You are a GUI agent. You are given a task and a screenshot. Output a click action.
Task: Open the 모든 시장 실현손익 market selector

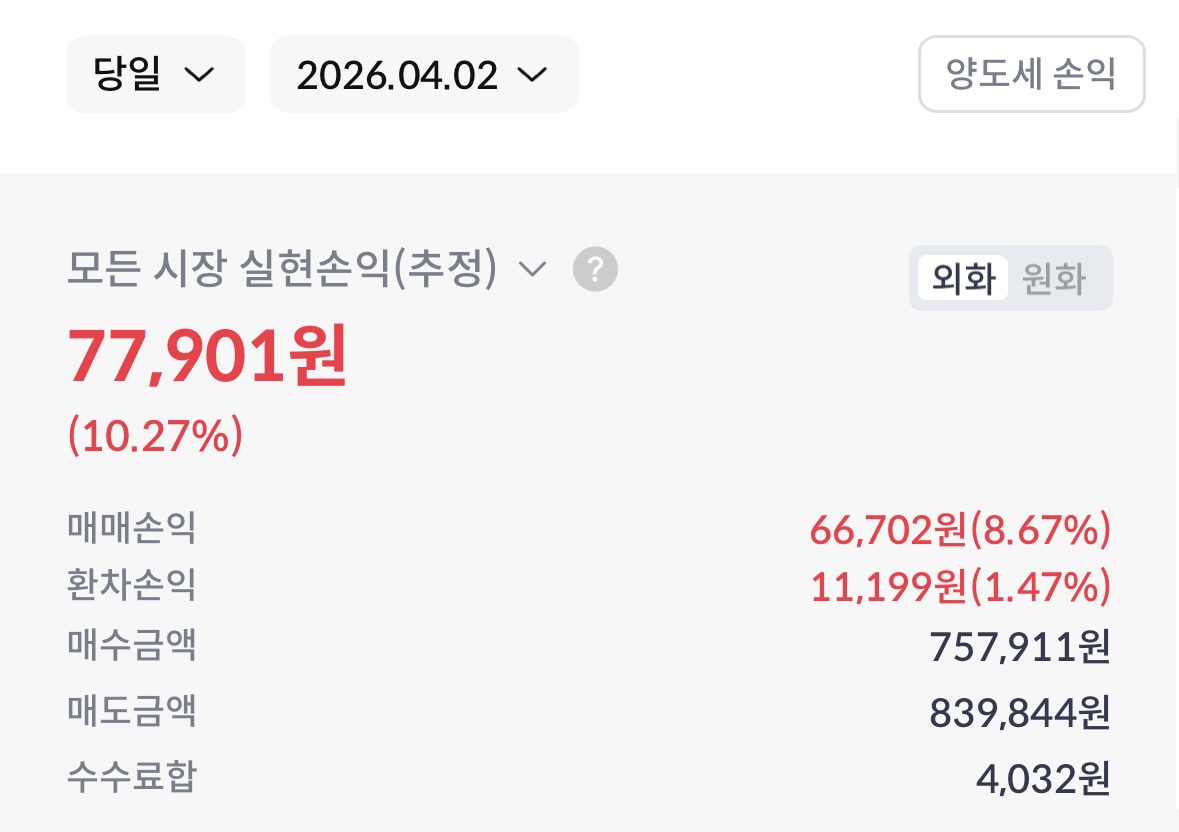[282, 269]
